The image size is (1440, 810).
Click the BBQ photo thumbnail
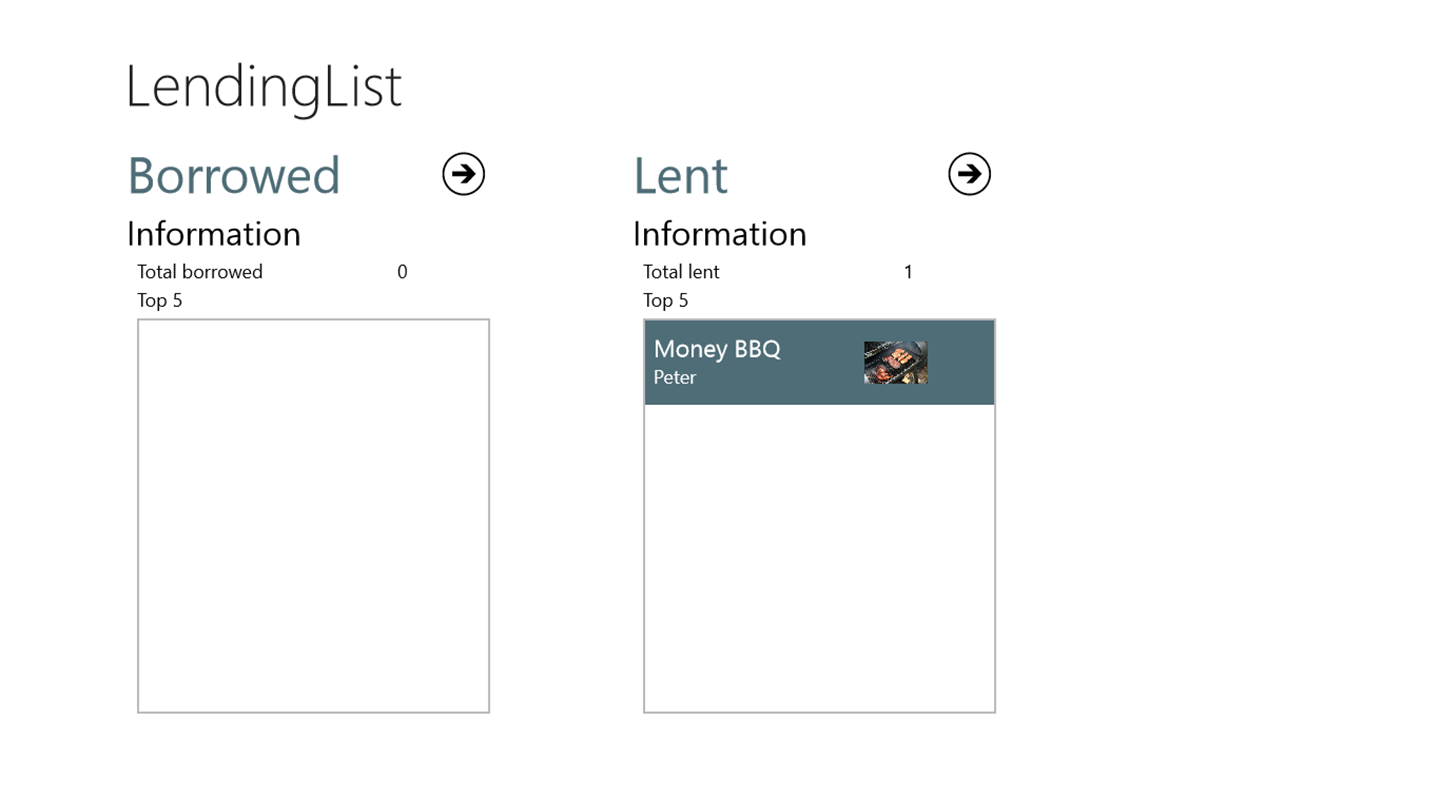(895, 362)
